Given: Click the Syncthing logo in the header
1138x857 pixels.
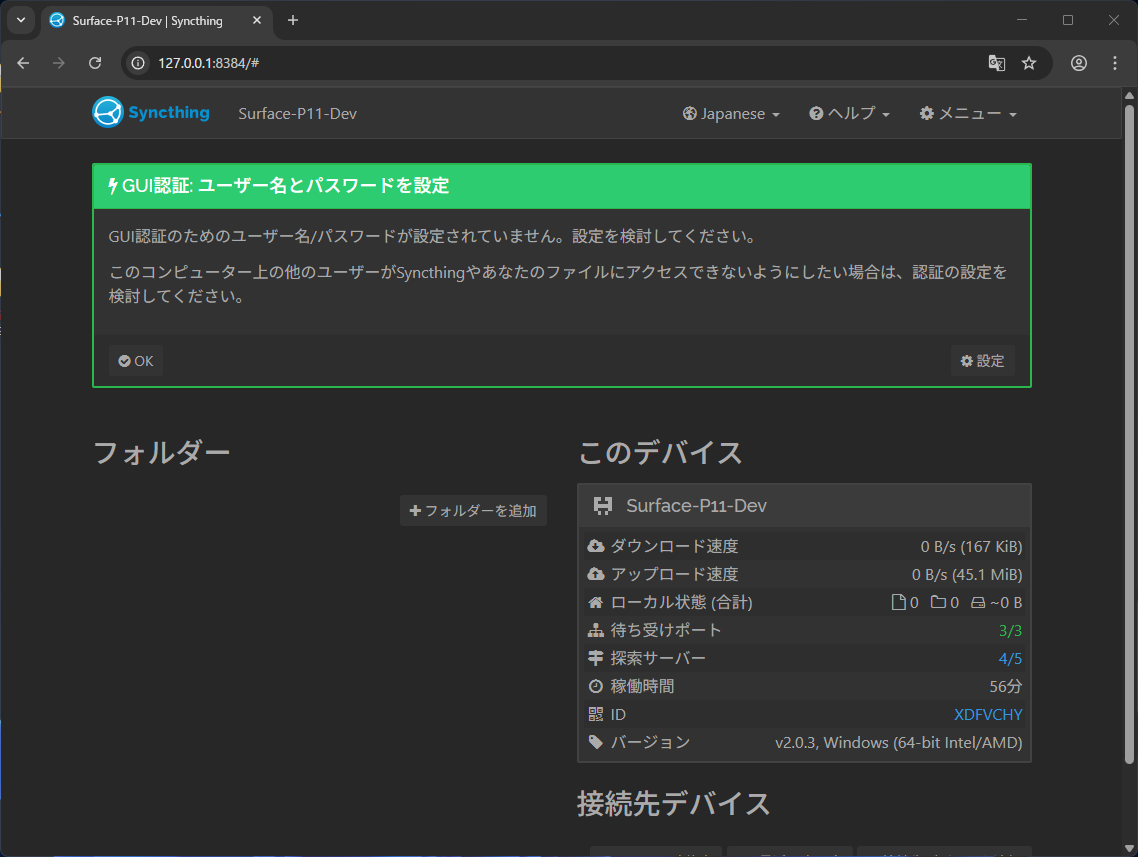Looking at the screenshot, I should [108, 112].
